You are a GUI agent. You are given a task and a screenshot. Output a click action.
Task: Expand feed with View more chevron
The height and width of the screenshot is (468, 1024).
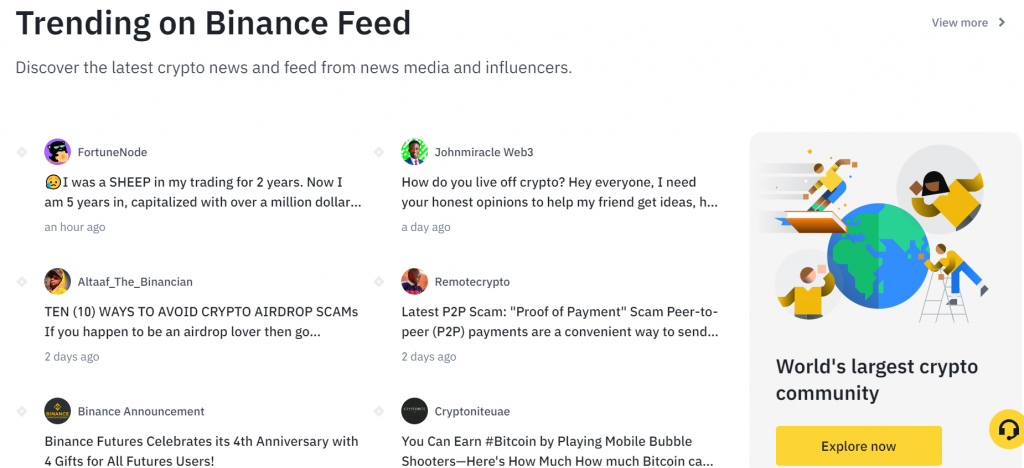(1002, 23)
